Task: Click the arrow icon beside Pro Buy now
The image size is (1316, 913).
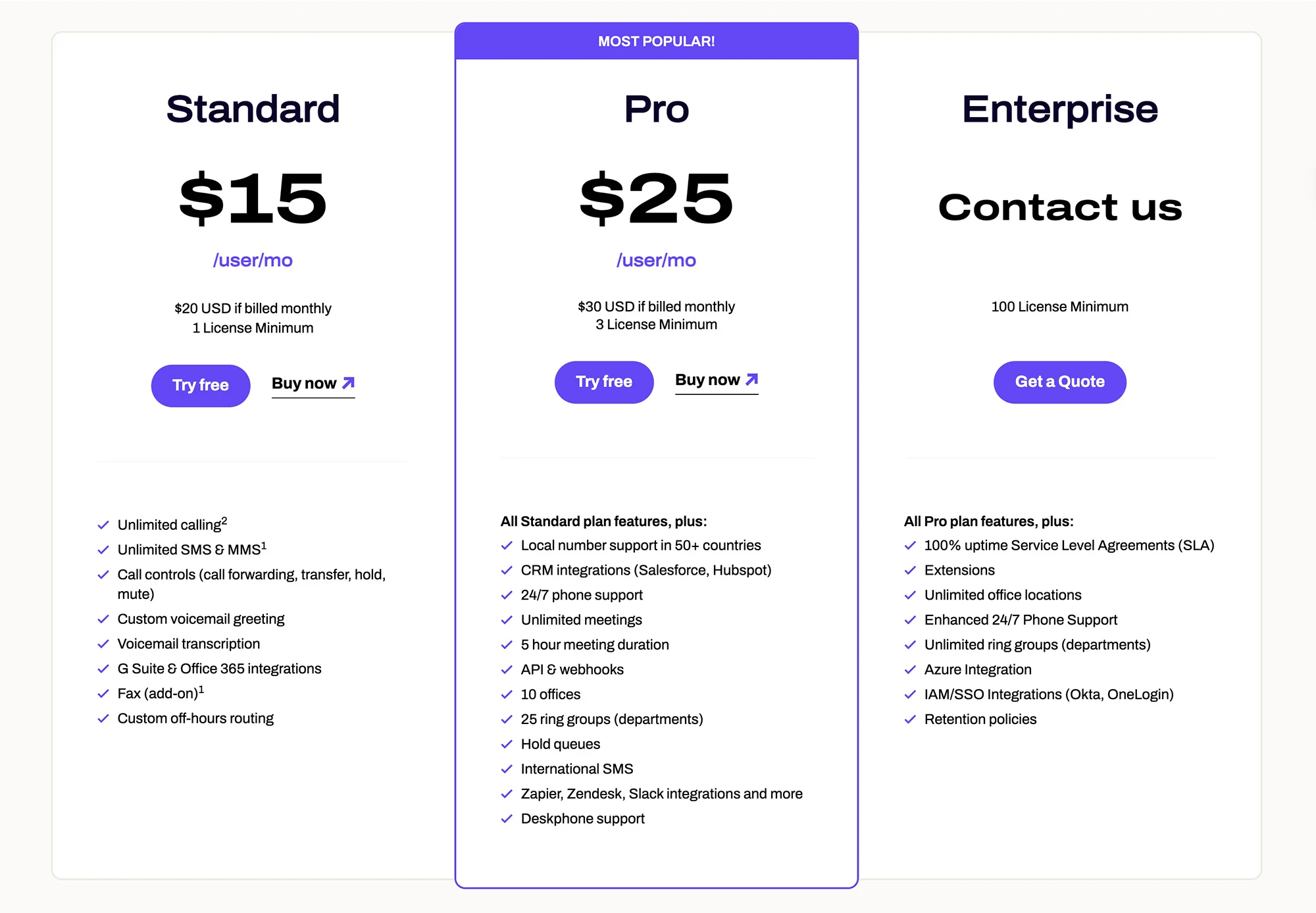Action: coord(751,380)
